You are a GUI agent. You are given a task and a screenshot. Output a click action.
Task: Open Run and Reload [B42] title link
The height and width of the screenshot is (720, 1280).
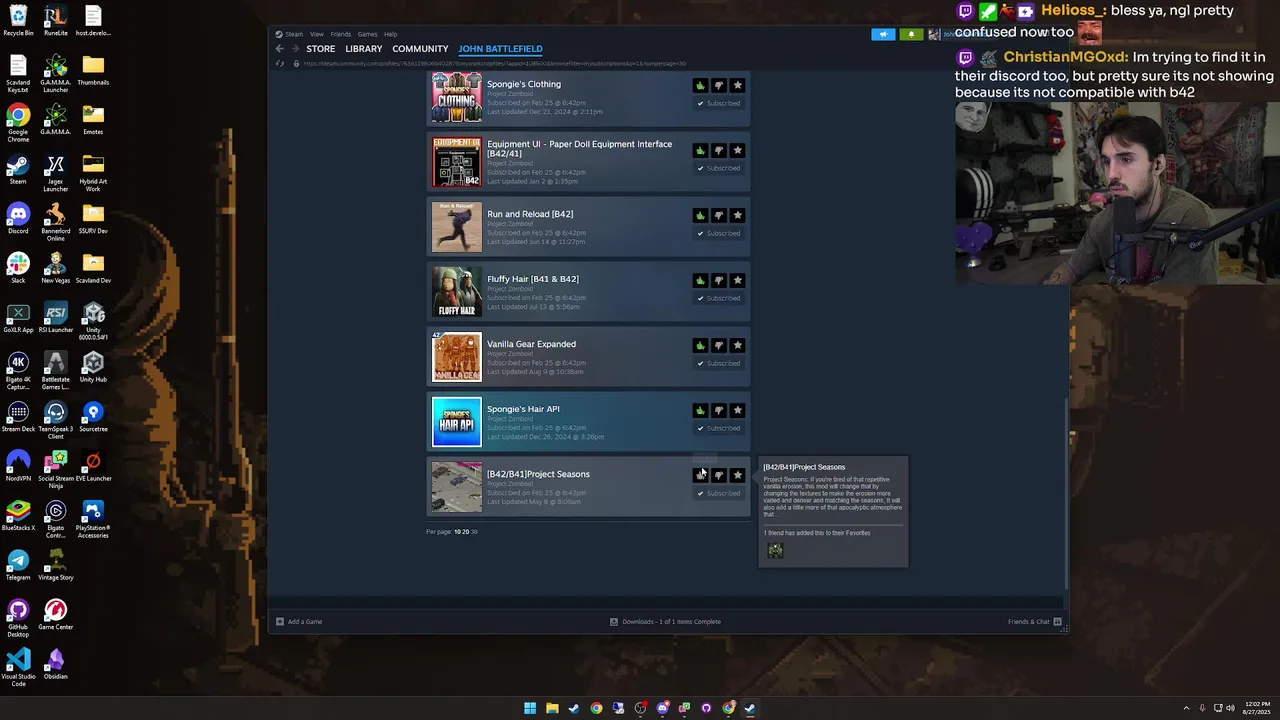[530, 214]
